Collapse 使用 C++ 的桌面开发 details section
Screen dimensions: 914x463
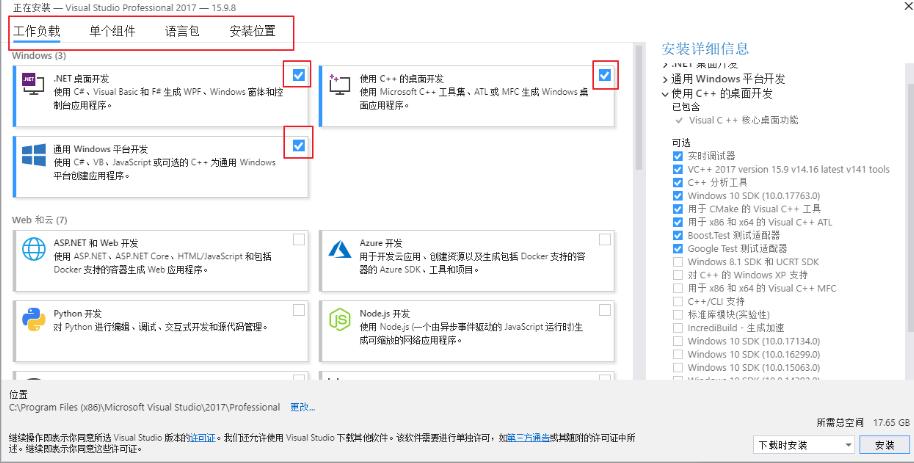665,94
